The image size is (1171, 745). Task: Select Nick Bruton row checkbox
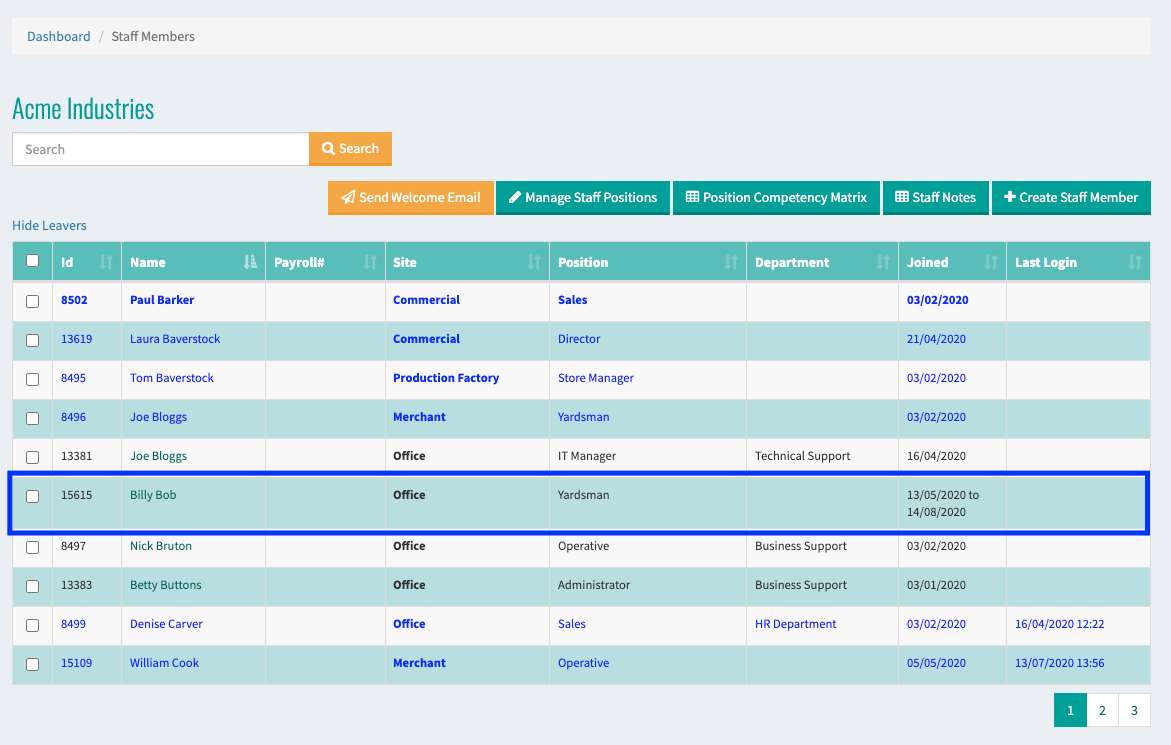pyautogui.click(x=32, y=547)
